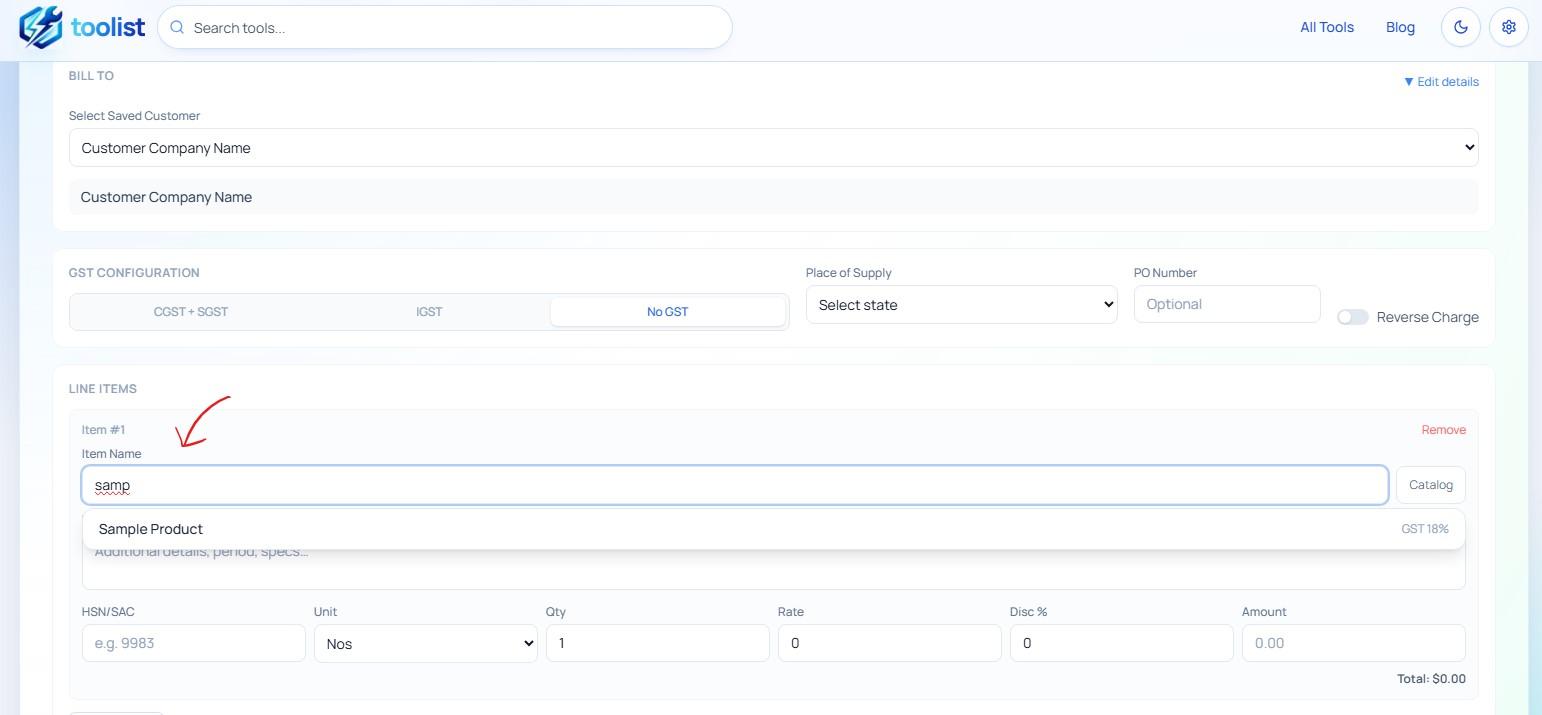1542x715 pixels.
Task: Open All Tools
Action: 1327,27
